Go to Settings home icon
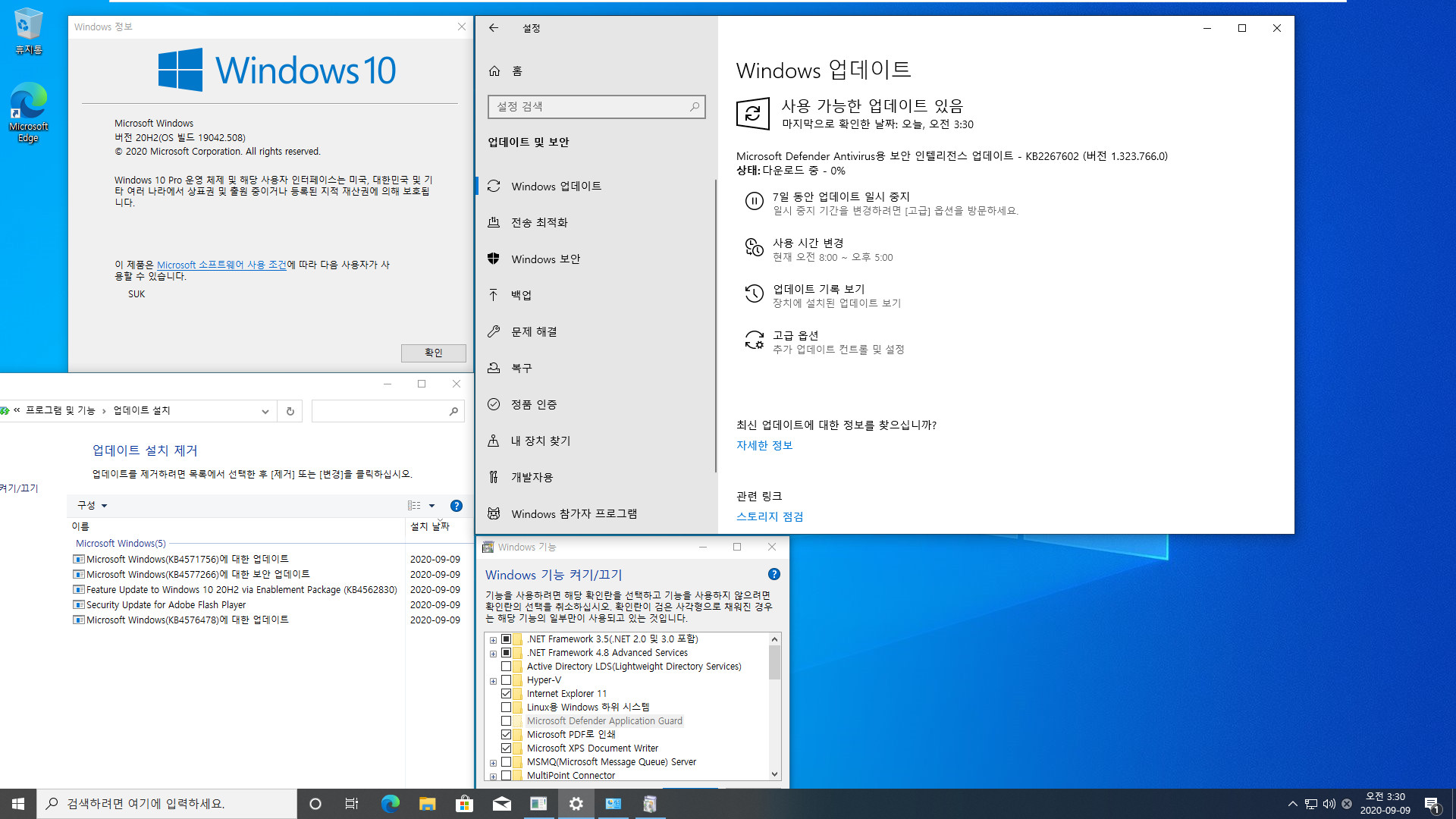This screenshot has width=1456, height=819. pyautogui.click(x=494, y=71)
